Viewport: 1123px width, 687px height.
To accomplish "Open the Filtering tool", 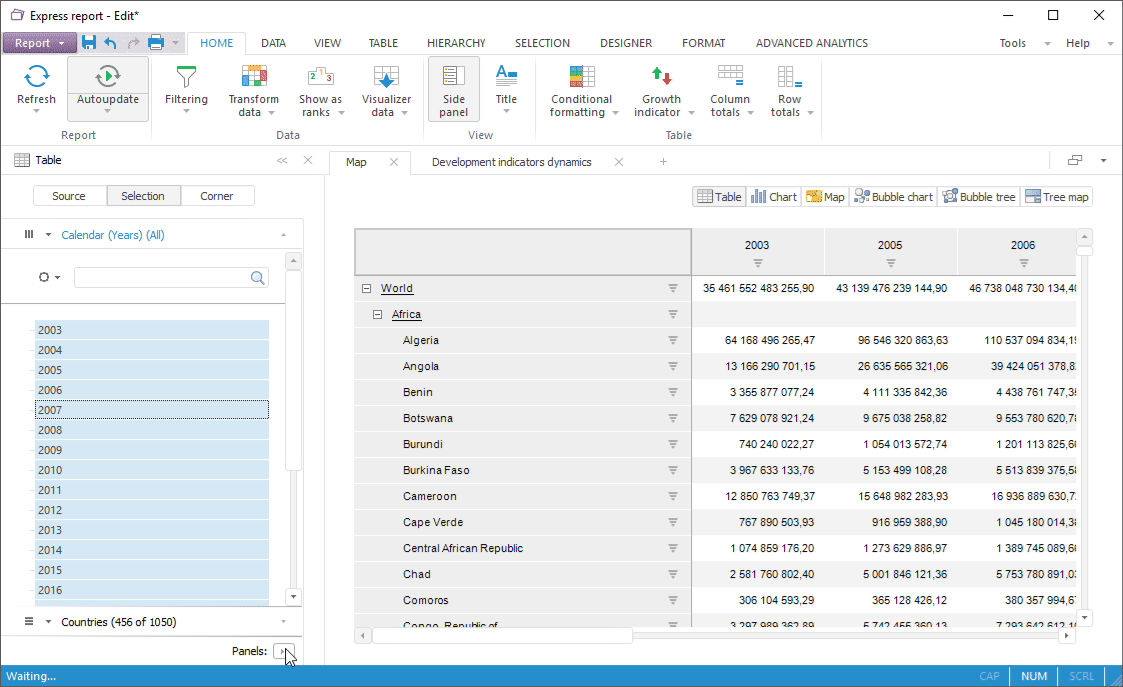I will point(186,77).
